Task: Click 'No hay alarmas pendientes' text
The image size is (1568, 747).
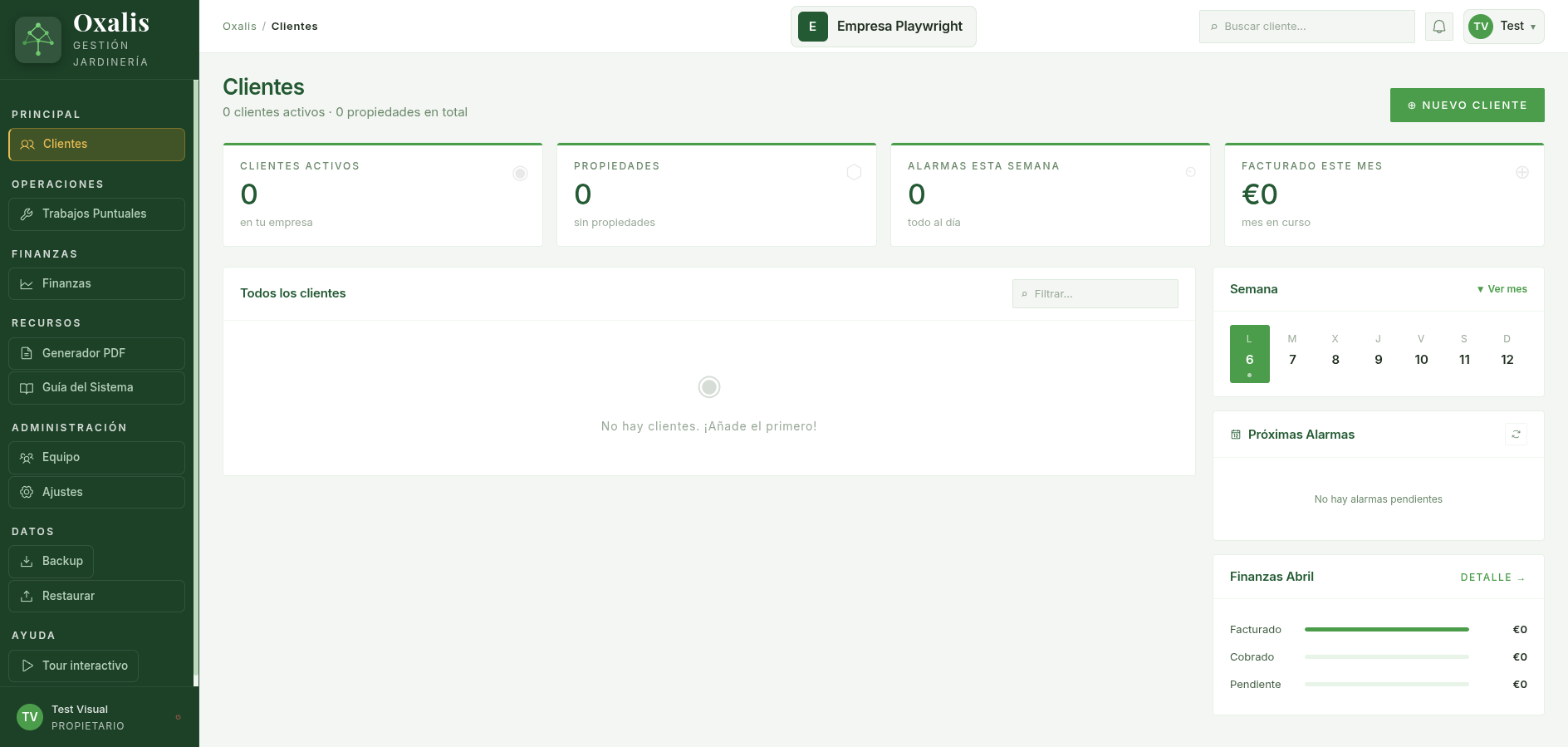Action: click(x=1379, y=499)
